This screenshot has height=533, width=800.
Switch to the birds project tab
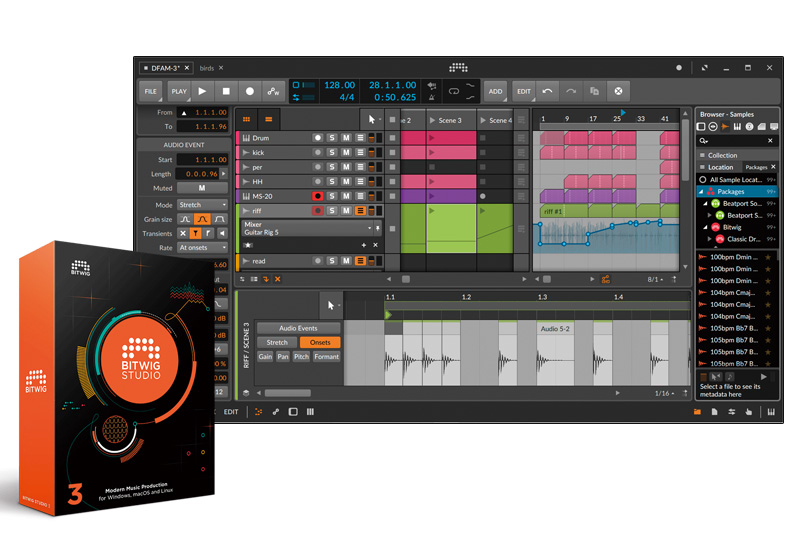click(207, 68)
